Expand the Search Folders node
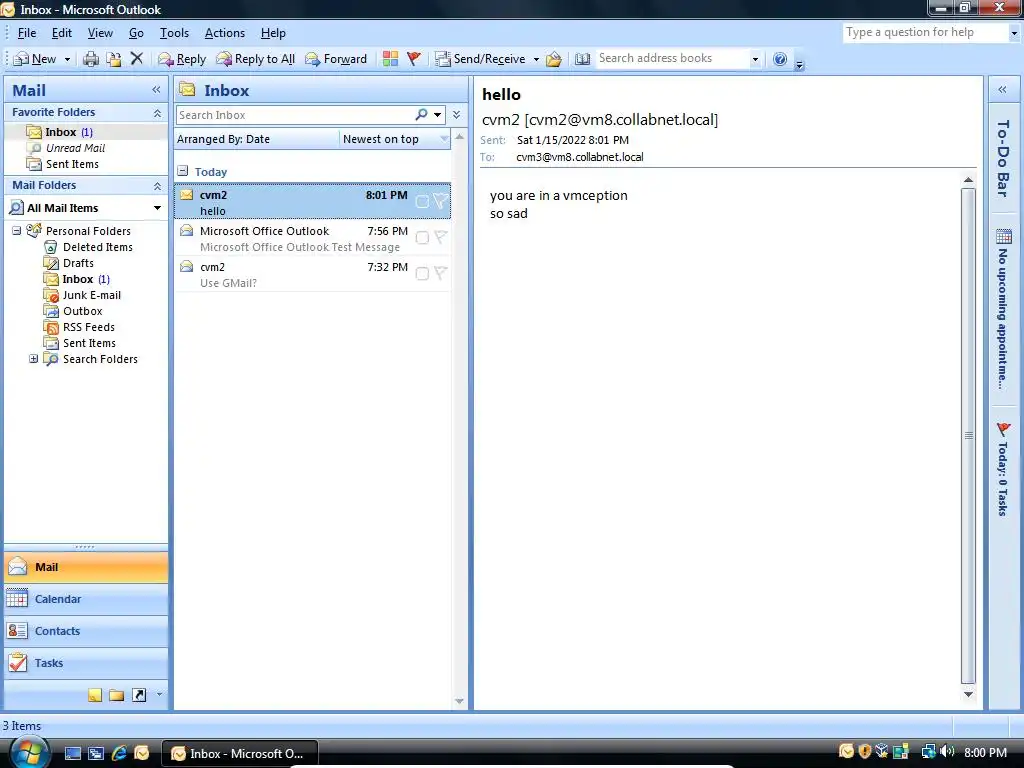The width and height of the screenshot is (1024, 768). click(x=33, y=359)
